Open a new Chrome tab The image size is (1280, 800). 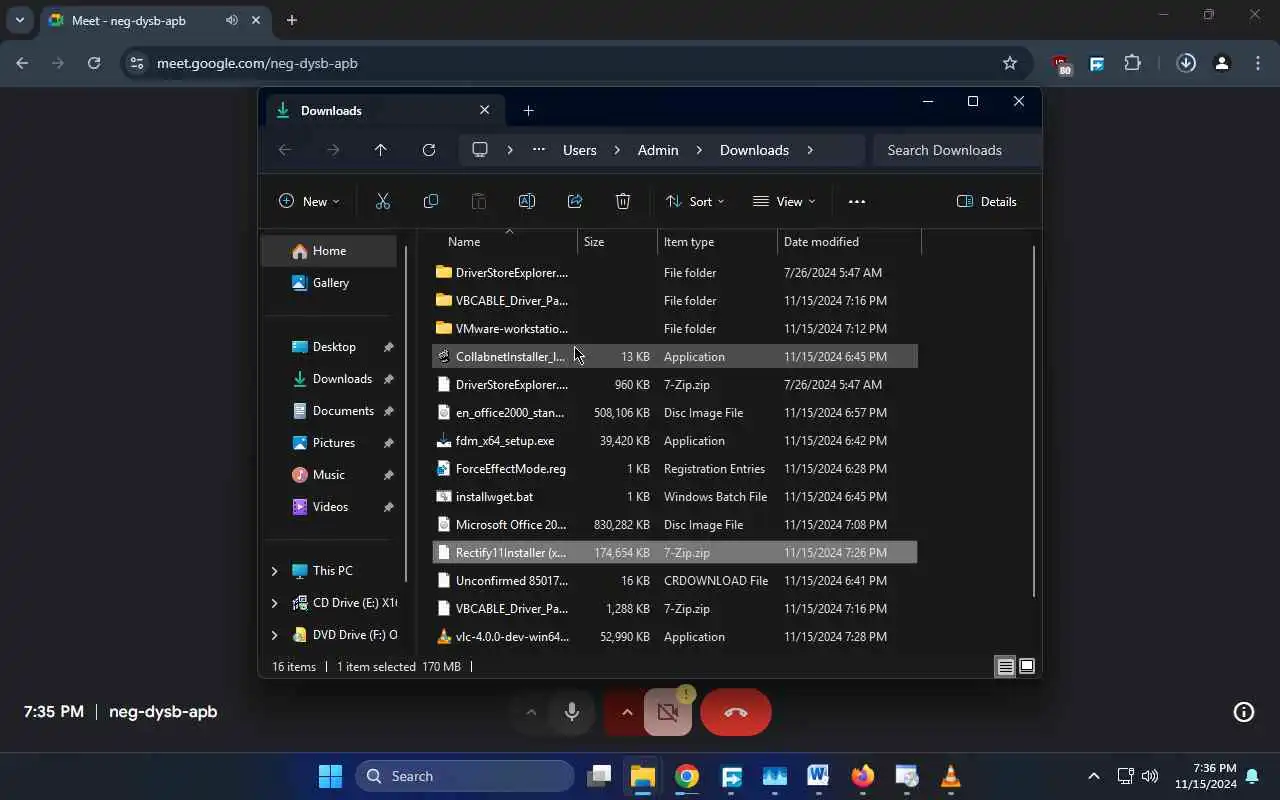click(292, 20)
